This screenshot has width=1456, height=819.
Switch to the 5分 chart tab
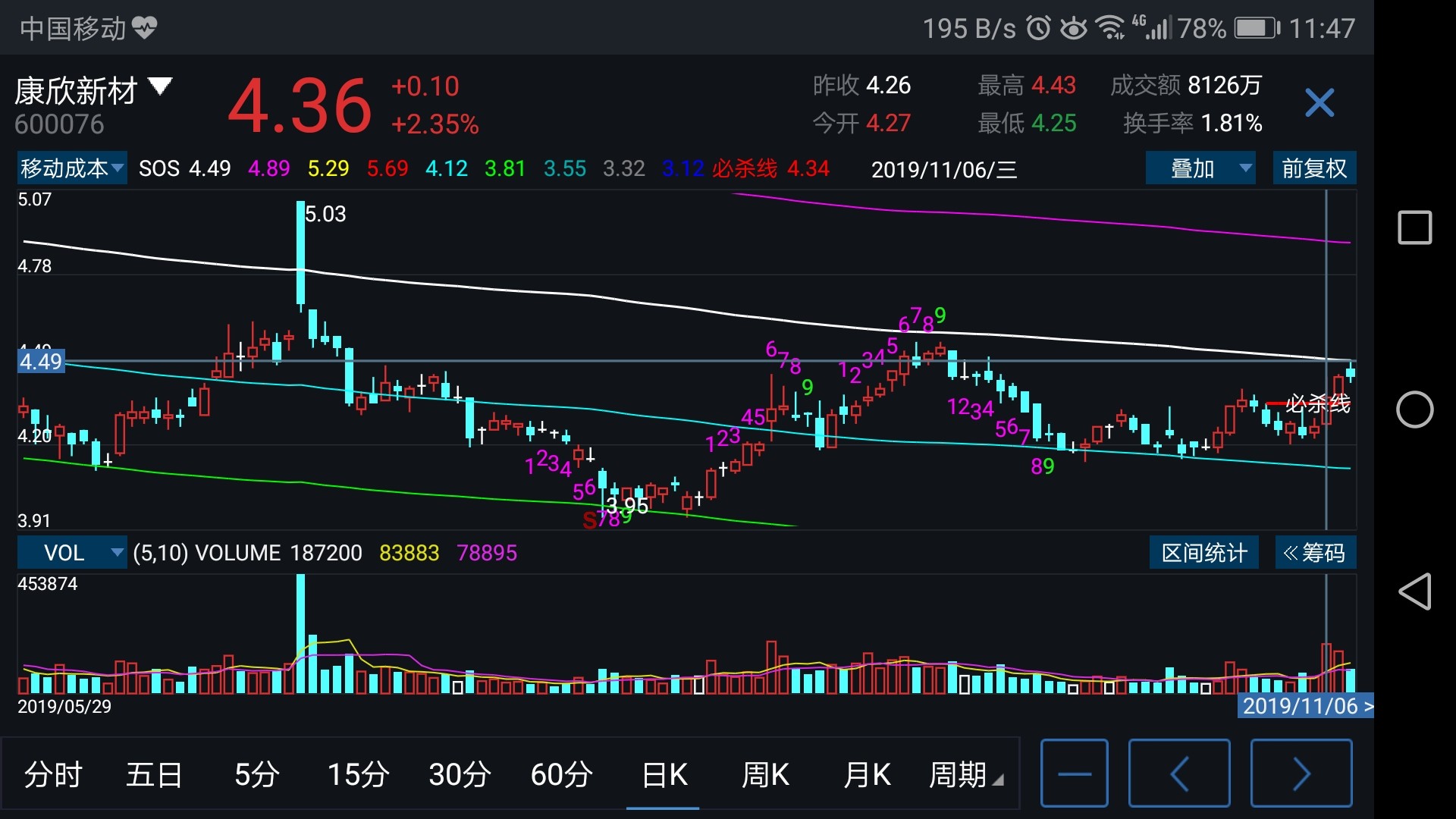(x=256, y=774)
